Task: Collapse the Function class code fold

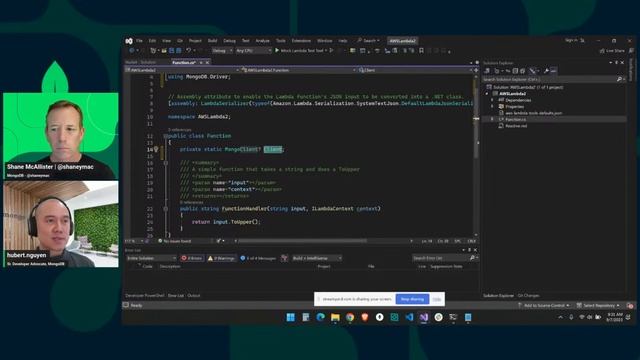Action: (x=166, y=136)
